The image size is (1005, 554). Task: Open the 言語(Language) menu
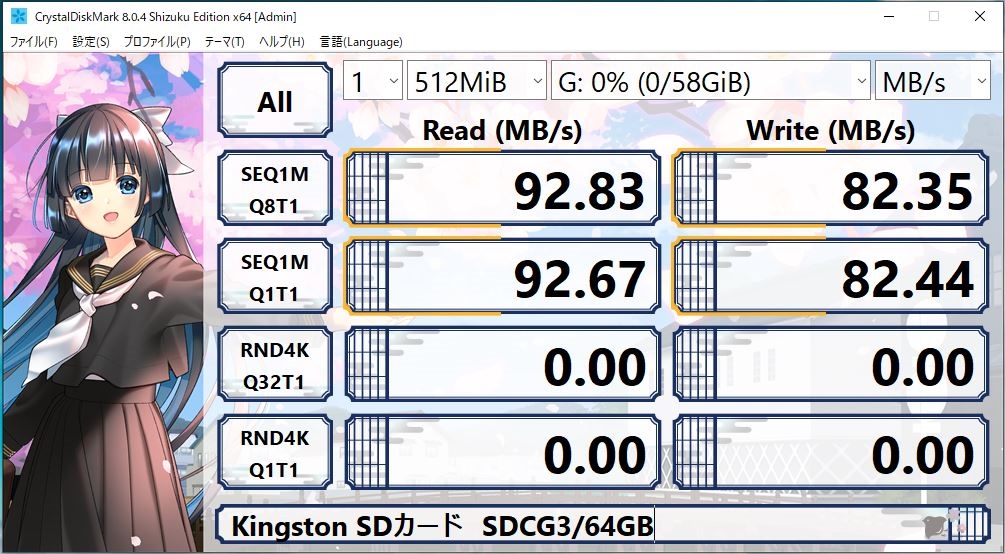point(361,42)
